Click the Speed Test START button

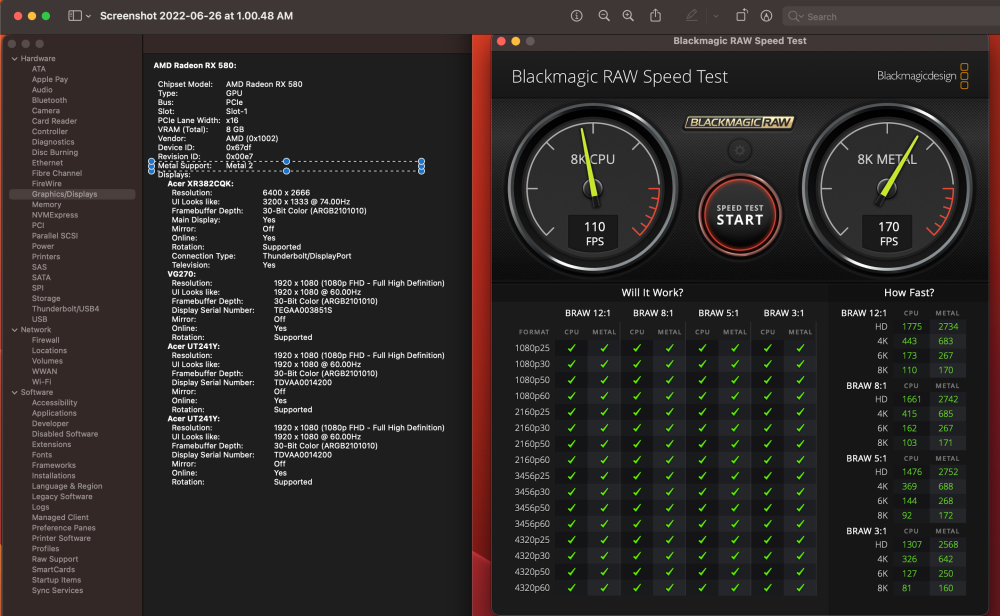click(x=740, y=216)
